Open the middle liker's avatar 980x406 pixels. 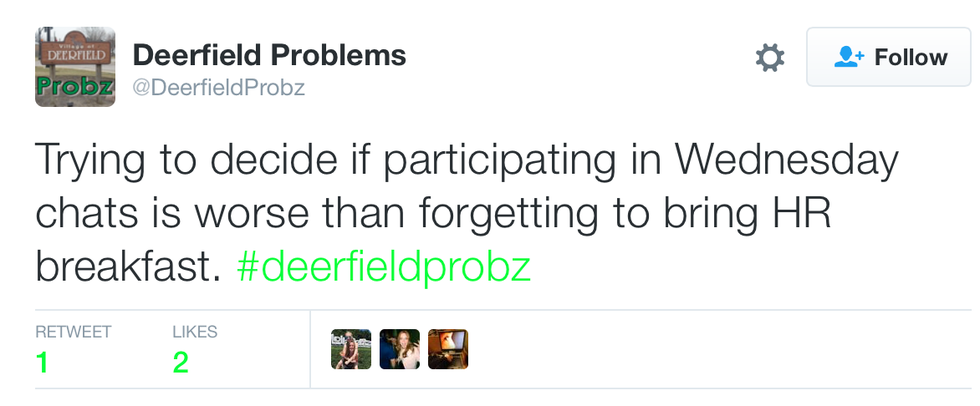pyautogui.click(x=399, y=349)
